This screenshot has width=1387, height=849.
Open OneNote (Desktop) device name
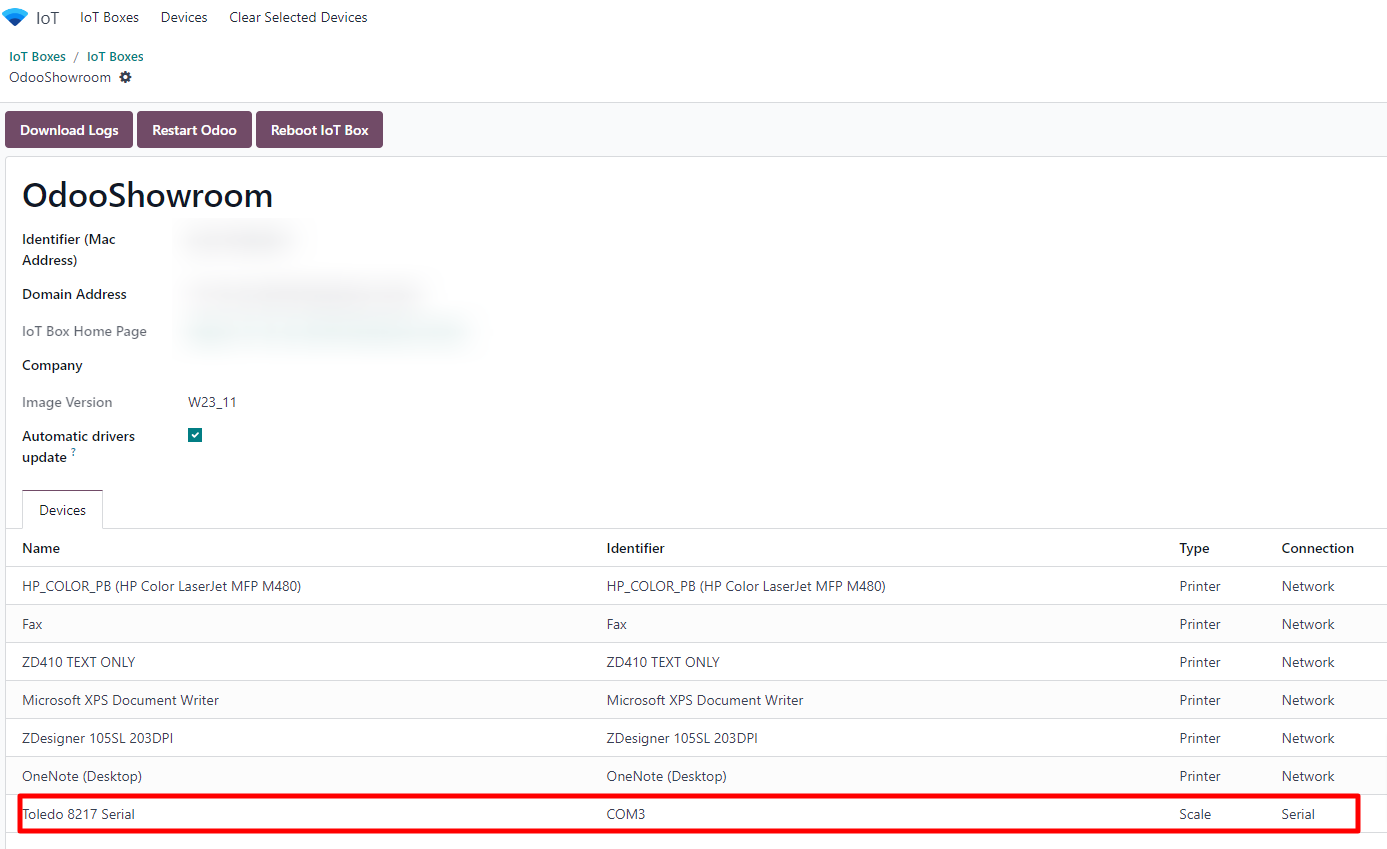(x=82, y=776)
